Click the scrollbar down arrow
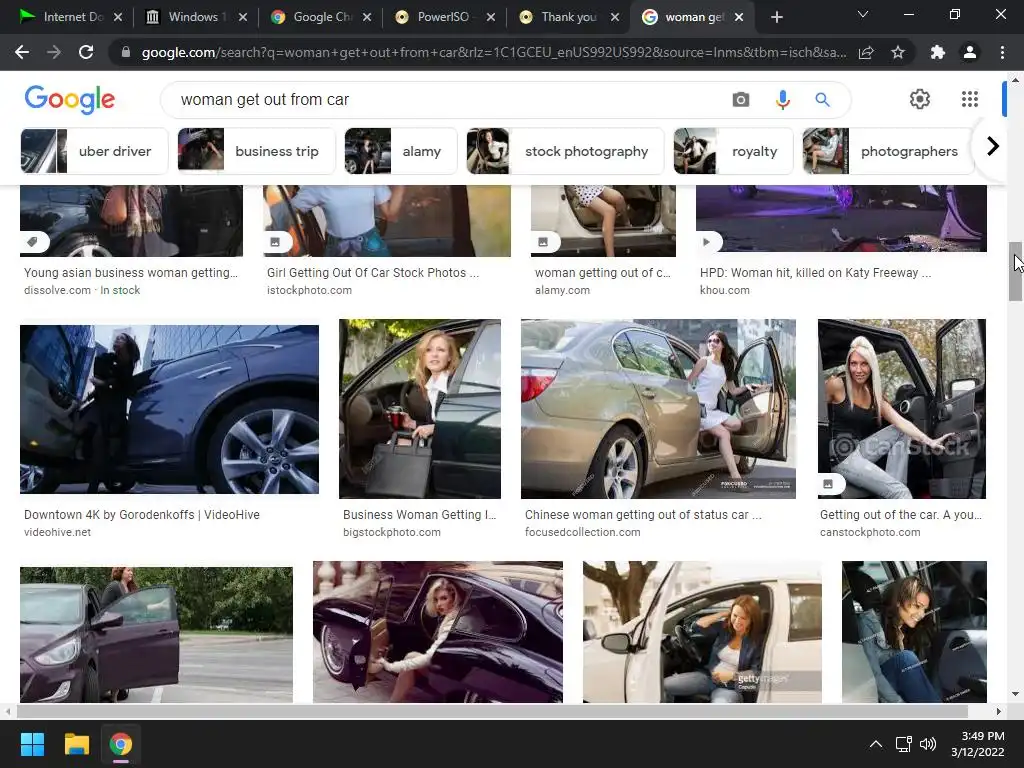 tap(1015, 694)
